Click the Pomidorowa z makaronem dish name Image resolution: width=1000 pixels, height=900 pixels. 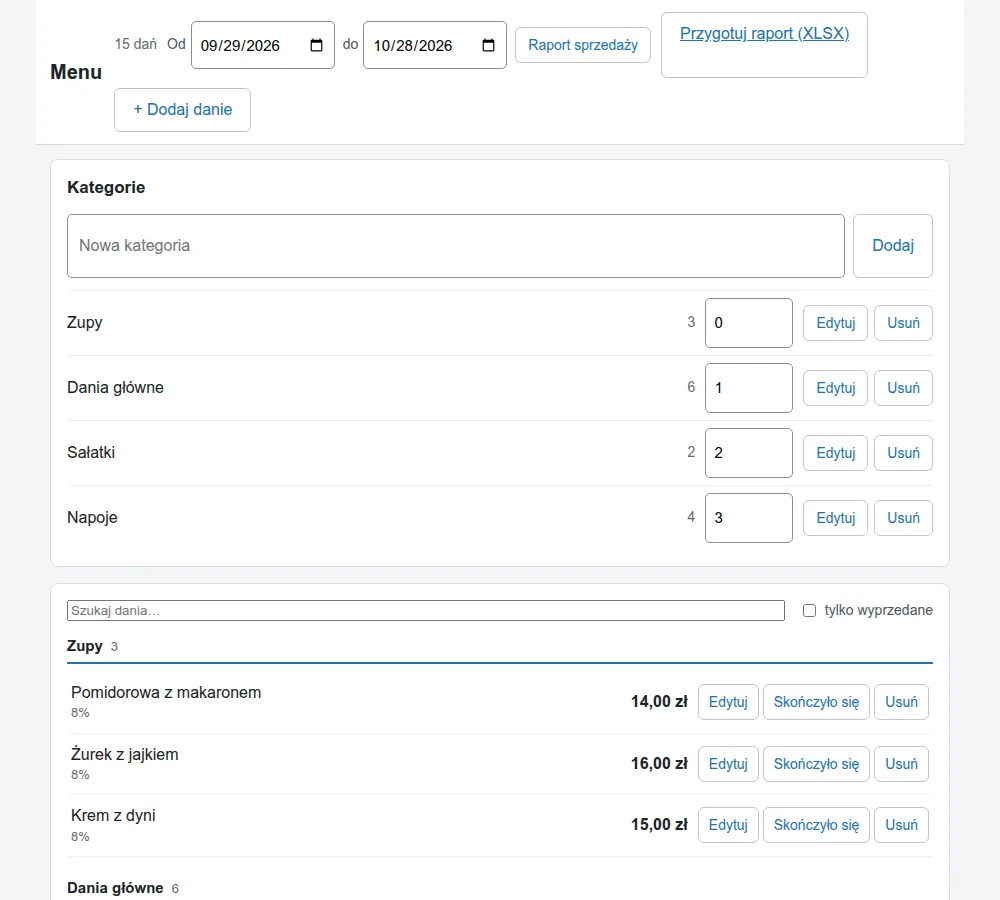[x=166, y=693]
